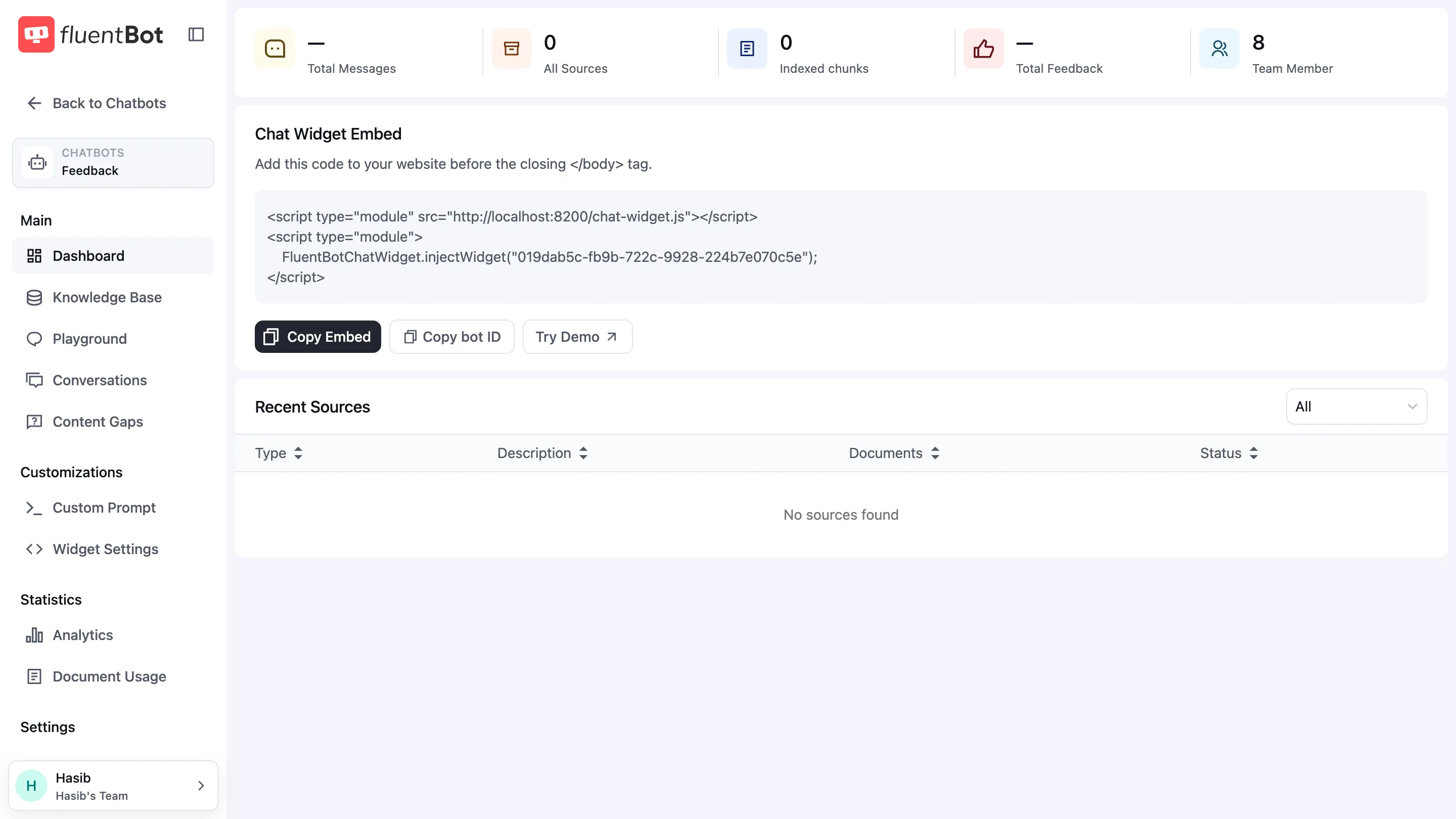View the Analytics page

[113, 635]
